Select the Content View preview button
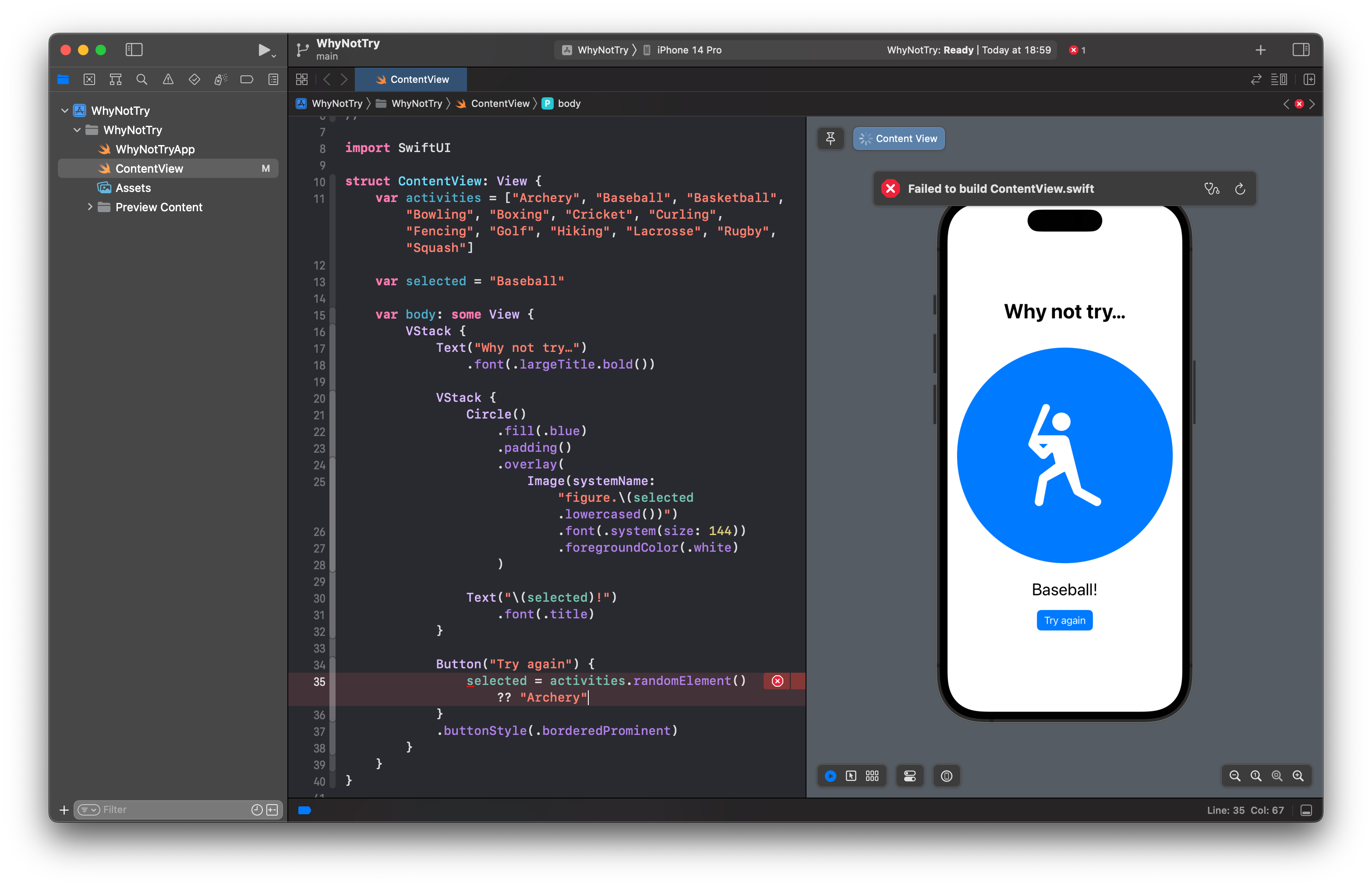The width and height of the screenshot is (1372, 887). (x=899, y=139)
